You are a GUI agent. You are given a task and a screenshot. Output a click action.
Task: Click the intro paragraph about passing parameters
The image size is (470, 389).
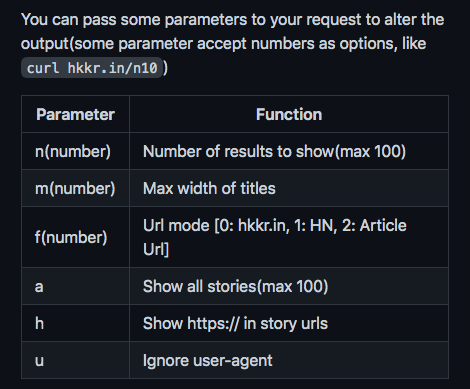(233, 43)
